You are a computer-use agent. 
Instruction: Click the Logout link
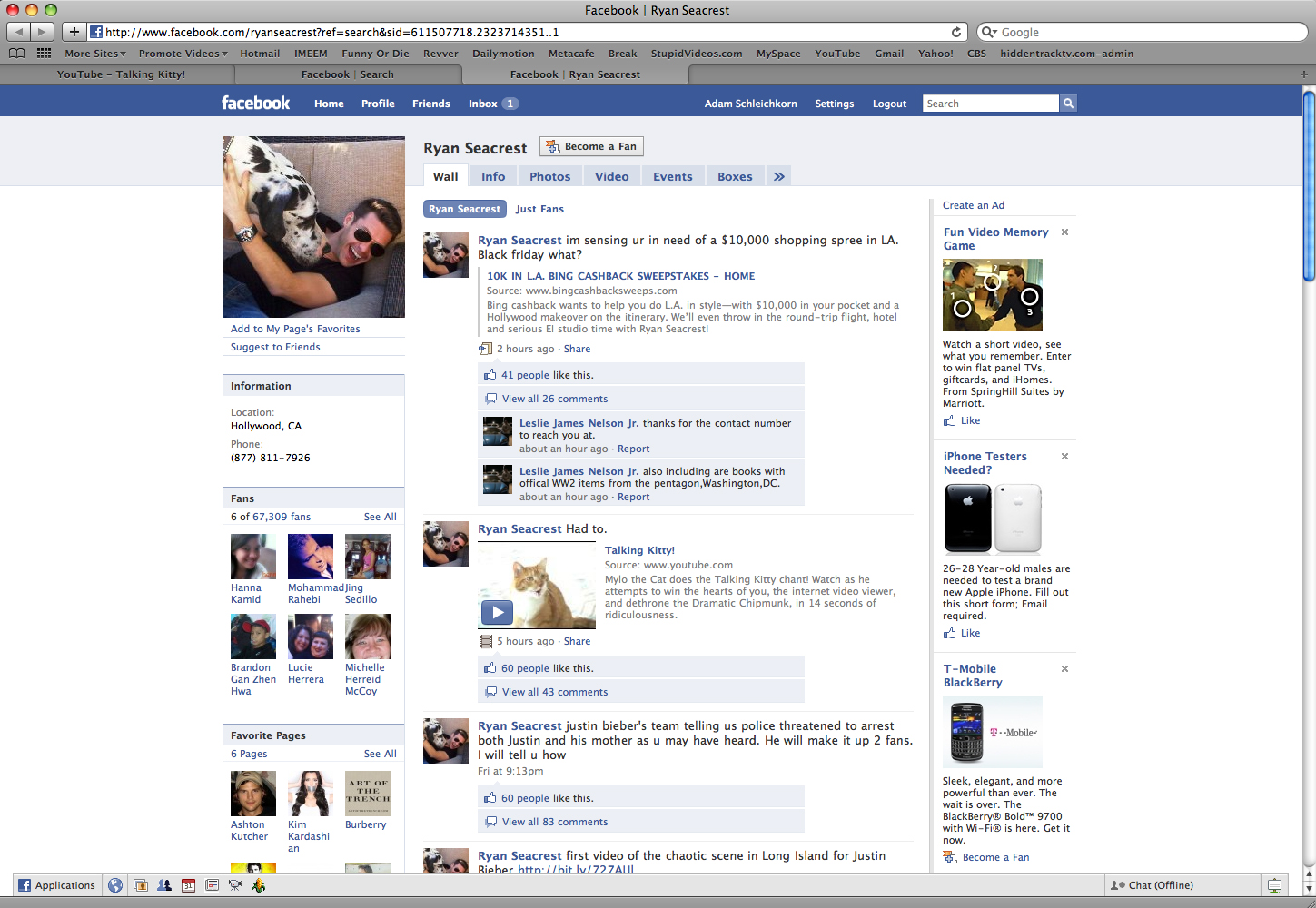pyautogui.click(x=890, y=104)
